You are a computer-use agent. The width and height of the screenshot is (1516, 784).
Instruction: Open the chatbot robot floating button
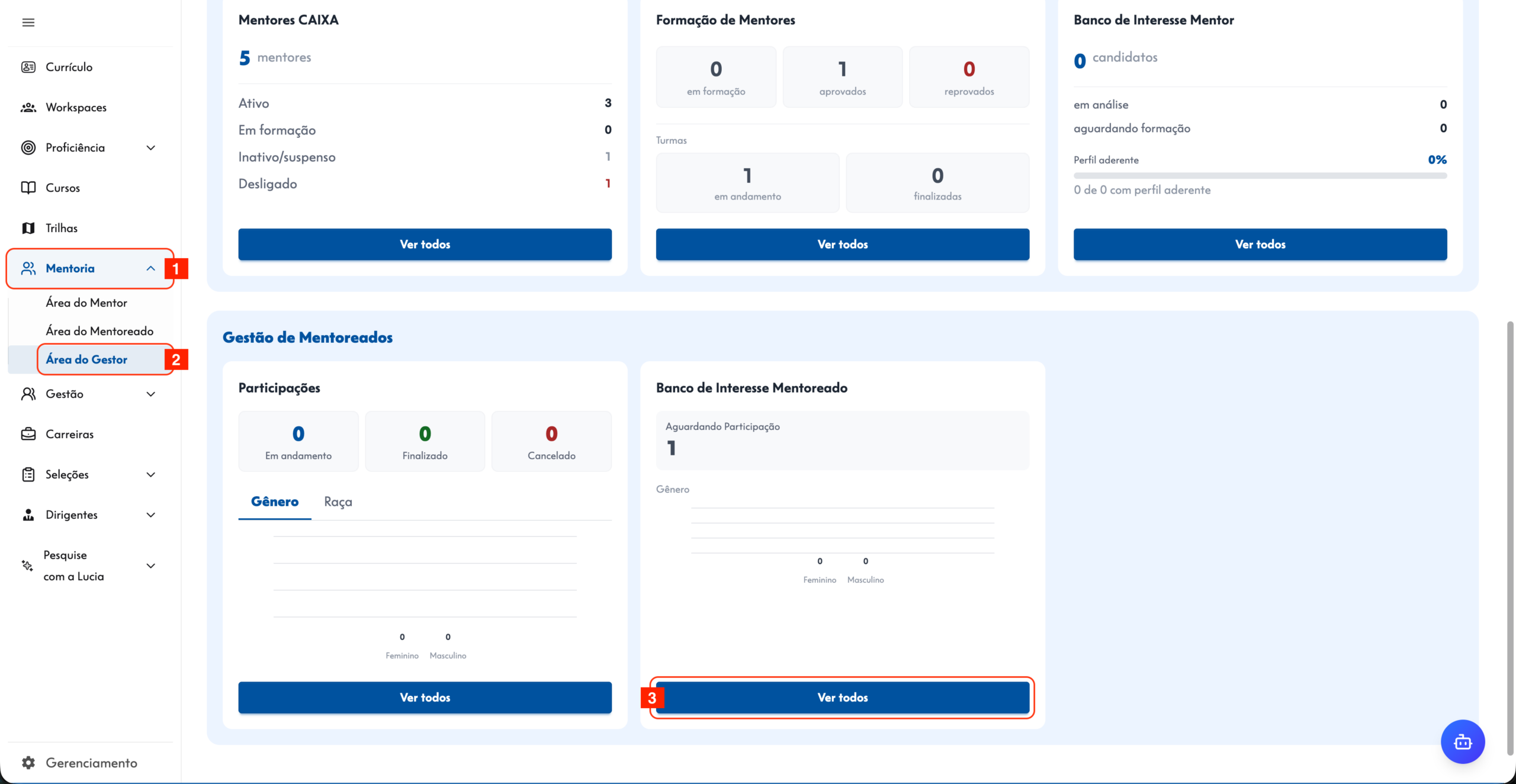[1463, 741]
